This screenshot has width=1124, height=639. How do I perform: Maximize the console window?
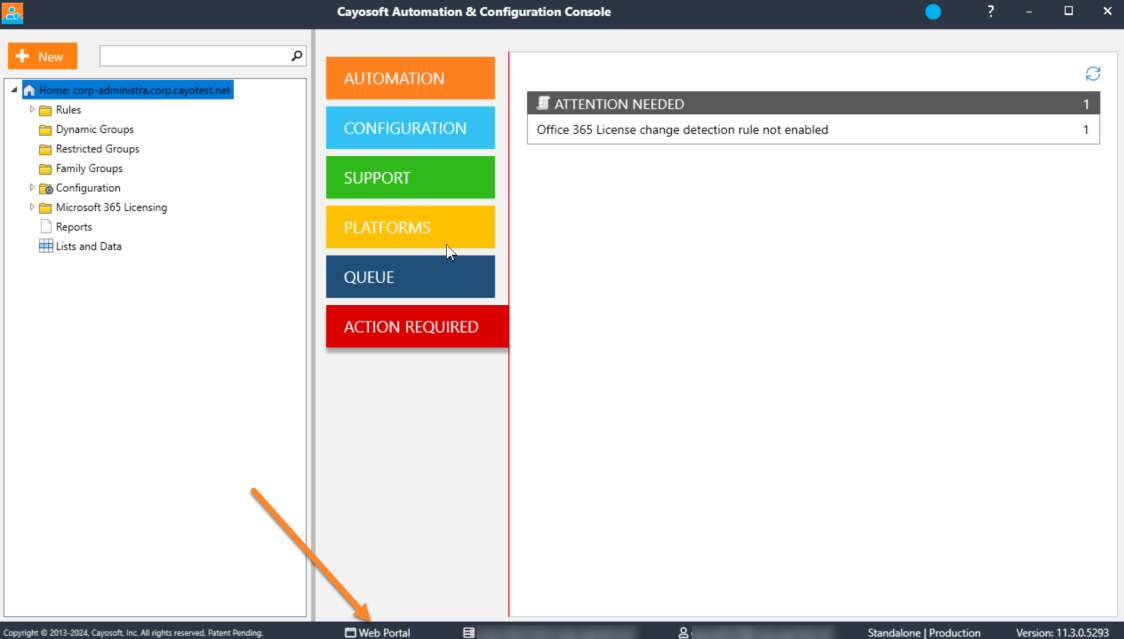pyautogui.click(x=1068, y=11)
